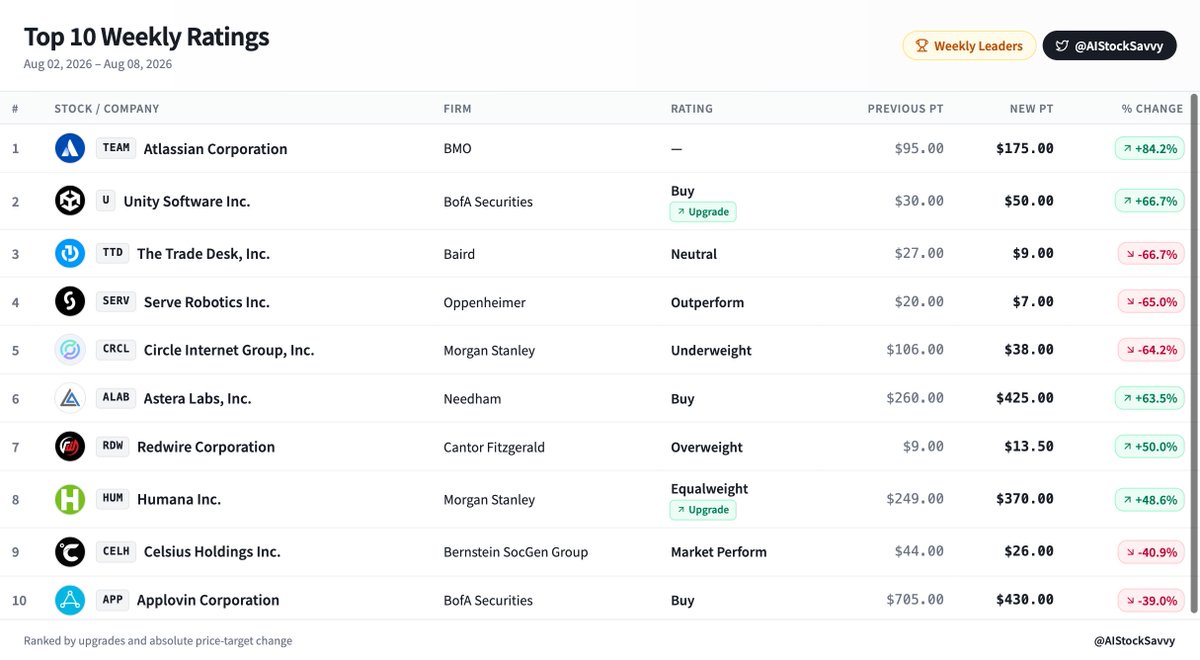This screenshot has height=660, width=1200.
Task: Click the STOCK / COMPANY column header
Action: [107, 109]
